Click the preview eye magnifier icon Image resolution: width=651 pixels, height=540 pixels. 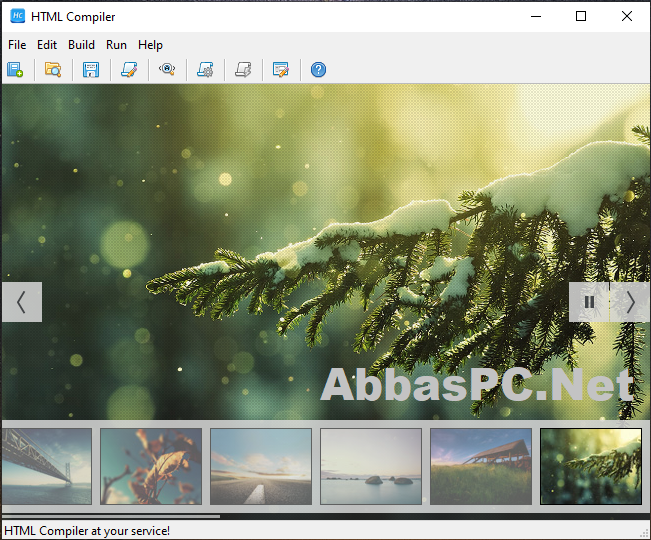(167, 69)
